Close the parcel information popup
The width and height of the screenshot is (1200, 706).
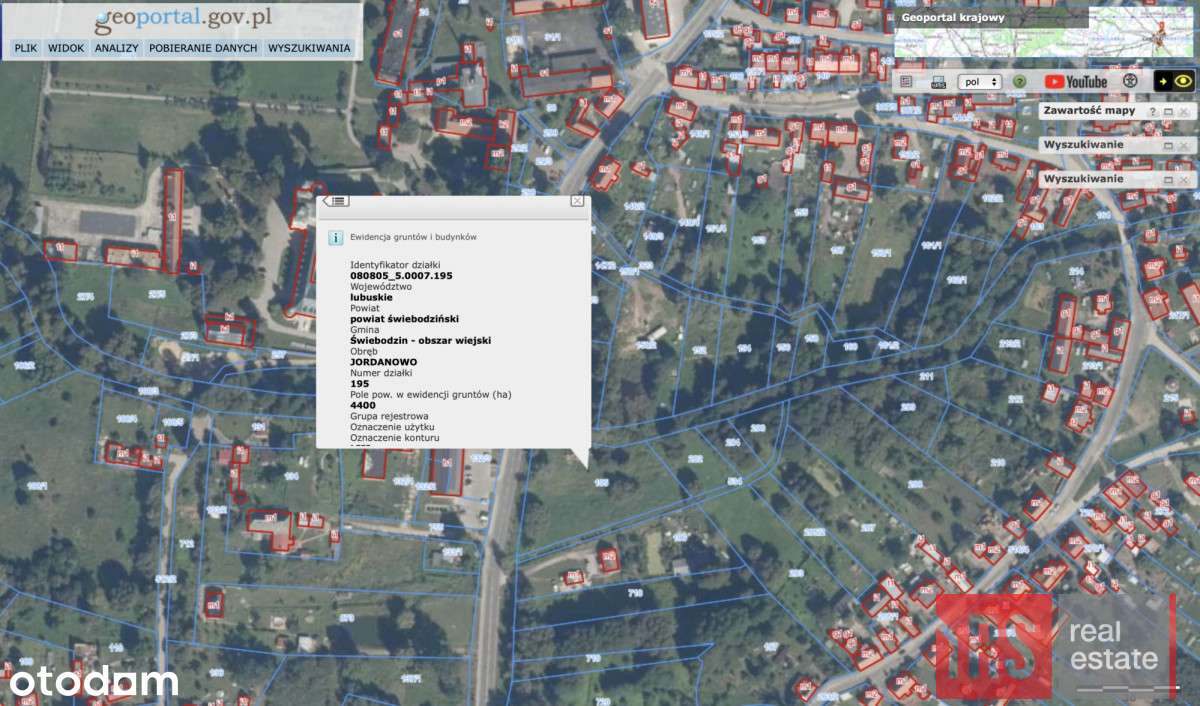tap(577, 201)
